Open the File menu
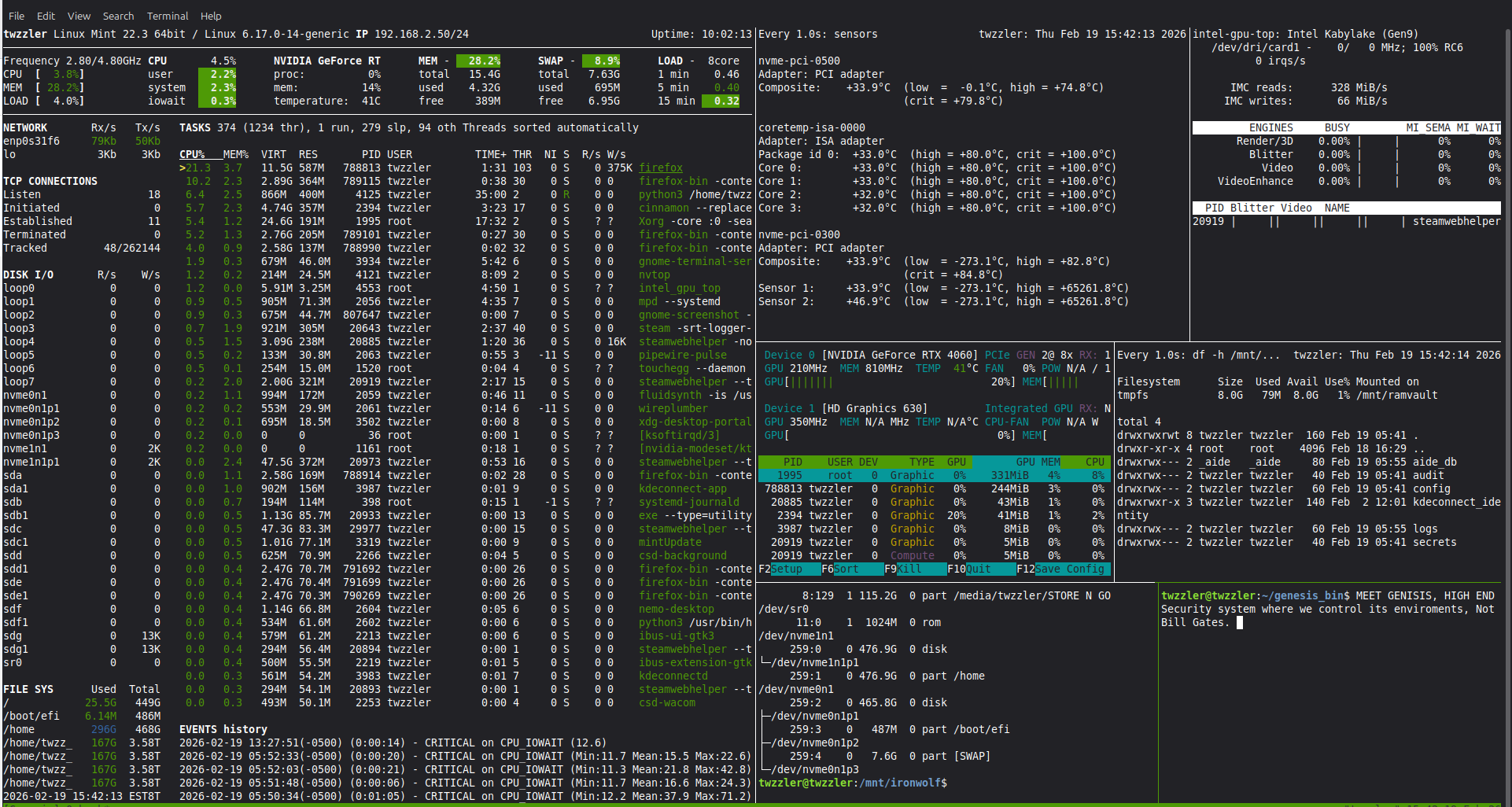The width and height of the screenshot is (1512, 807). (16, 16)
